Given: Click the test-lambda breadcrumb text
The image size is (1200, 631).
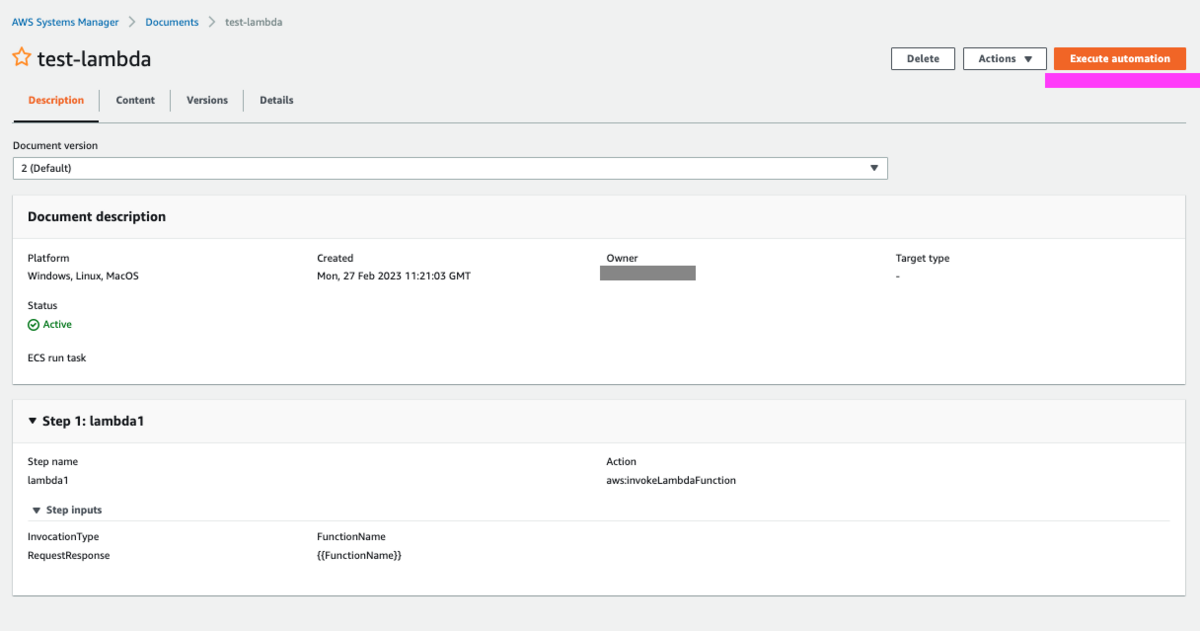Looking at the screenshot, I should point(254,22).
